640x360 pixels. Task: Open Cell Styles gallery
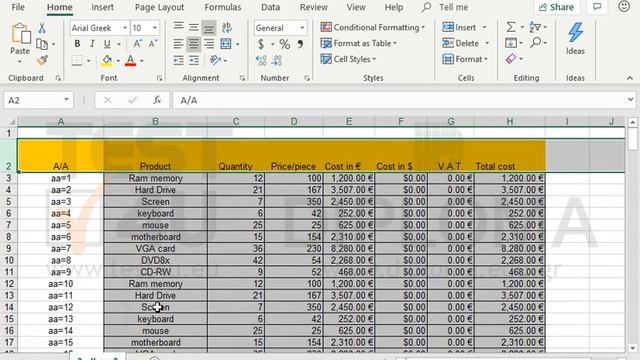pyautogui.click(x=348, y=59)
